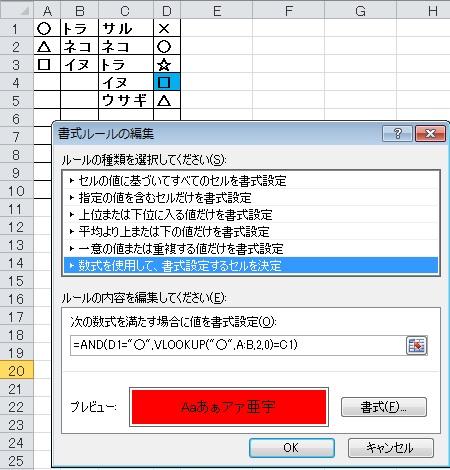This screenshot has height=470, width=450.
Task: Select row 25 header
Action: click(x=17, y=460)
